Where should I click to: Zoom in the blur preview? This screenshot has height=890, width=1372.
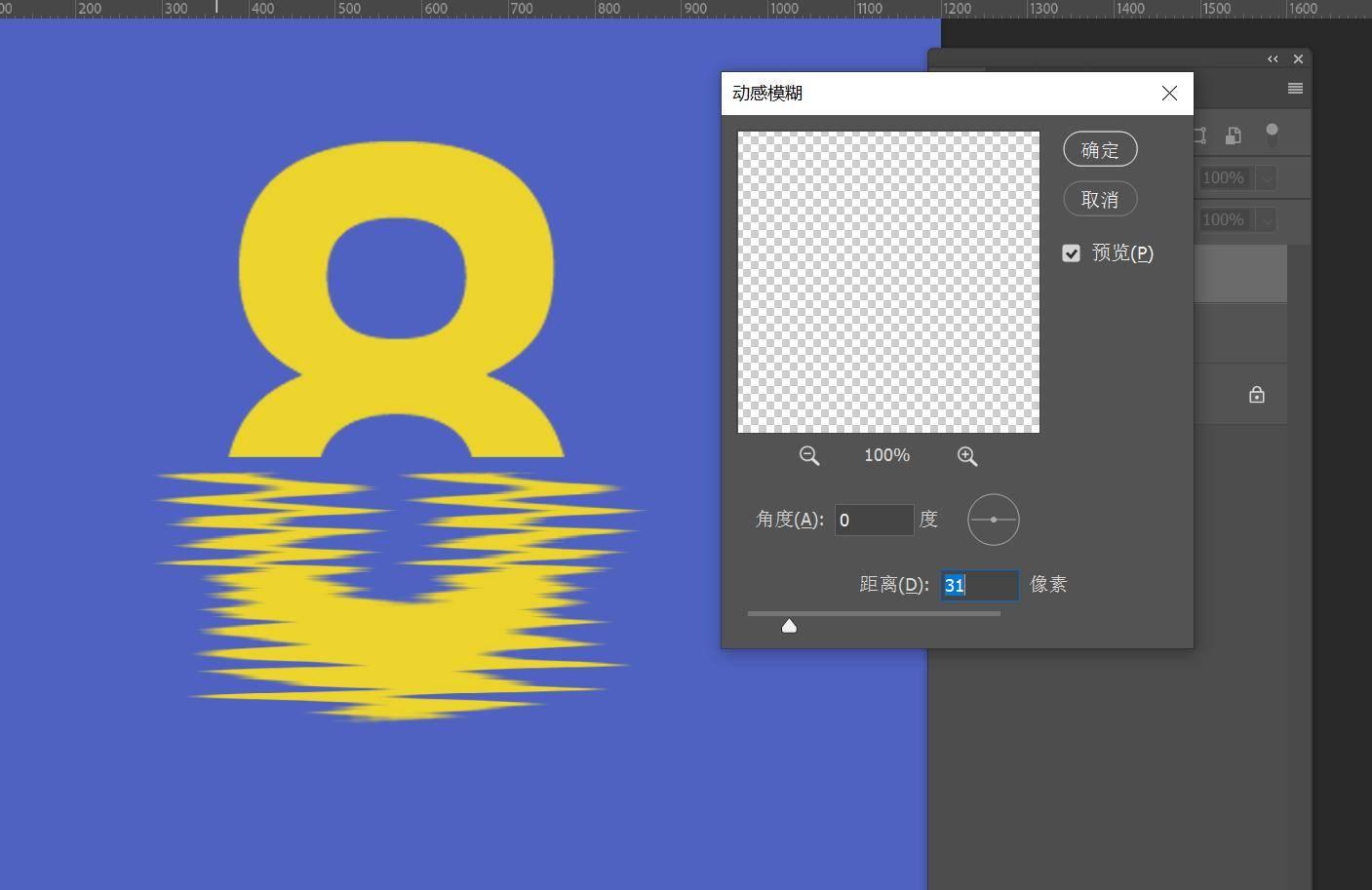point(966,456)
